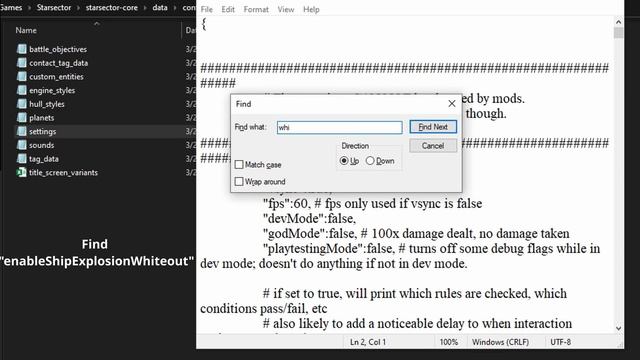
Task: Click the engine_styles file icon
Action: point(22,90)
